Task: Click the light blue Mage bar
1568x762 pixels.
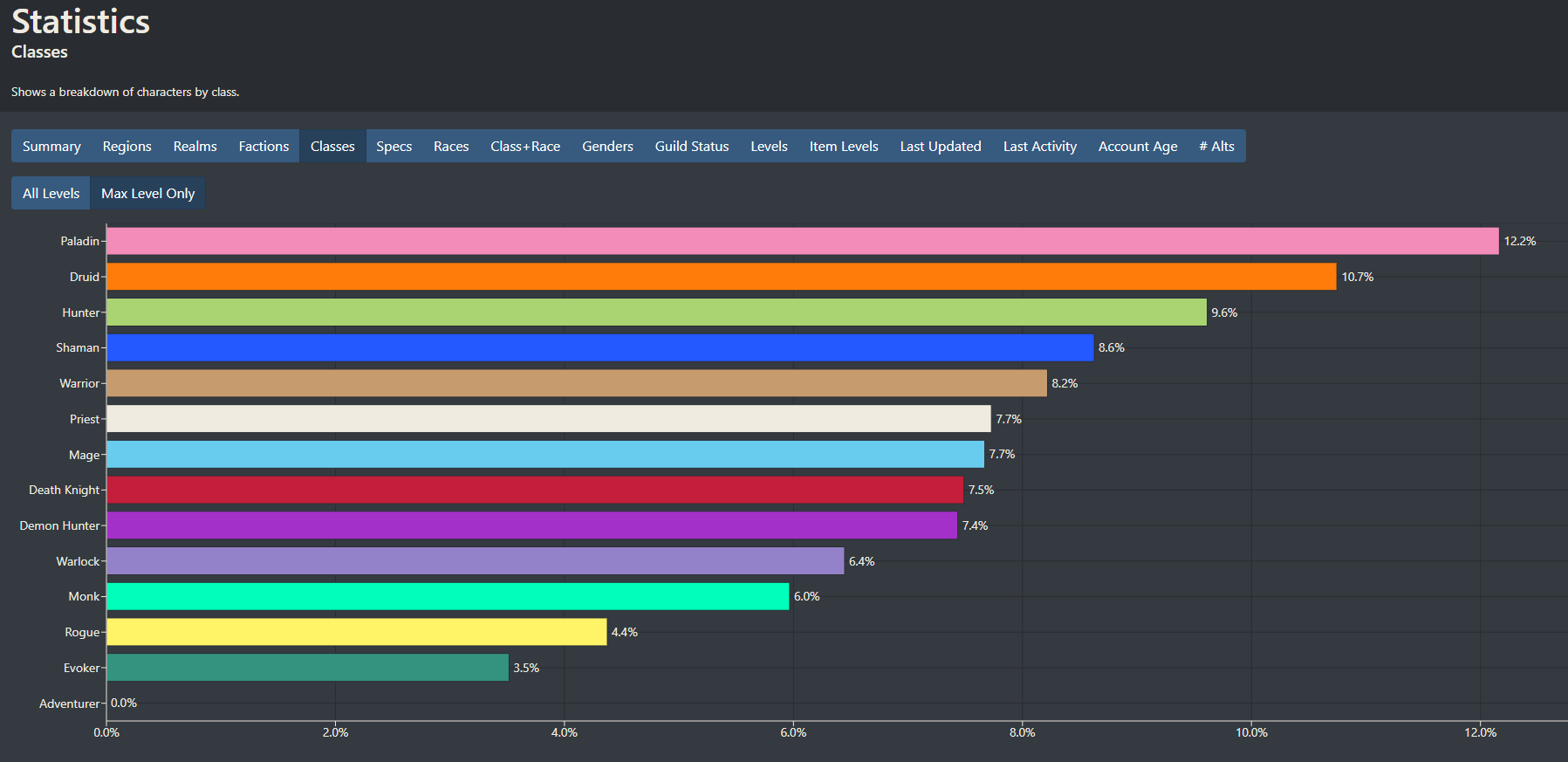Action: tap(545, 454)
